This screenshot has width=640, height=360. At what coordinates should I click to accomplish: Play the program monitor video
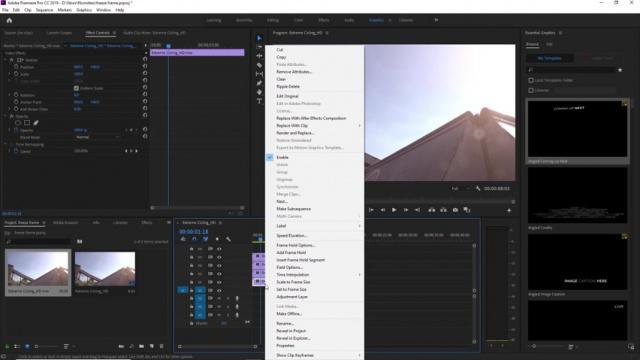coord(394,210)
